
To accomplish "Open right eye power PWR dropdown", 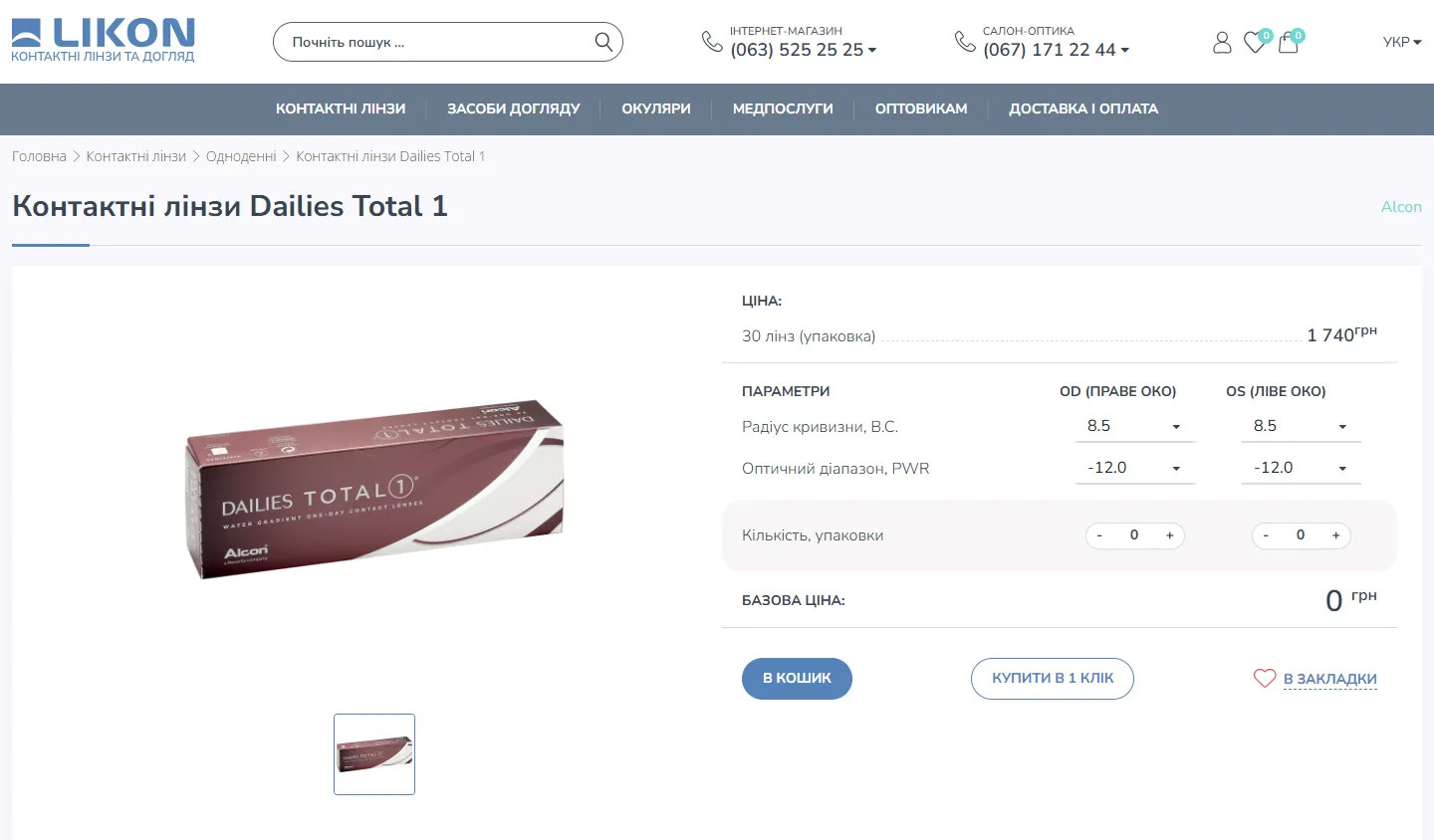I will (1134, 468).
